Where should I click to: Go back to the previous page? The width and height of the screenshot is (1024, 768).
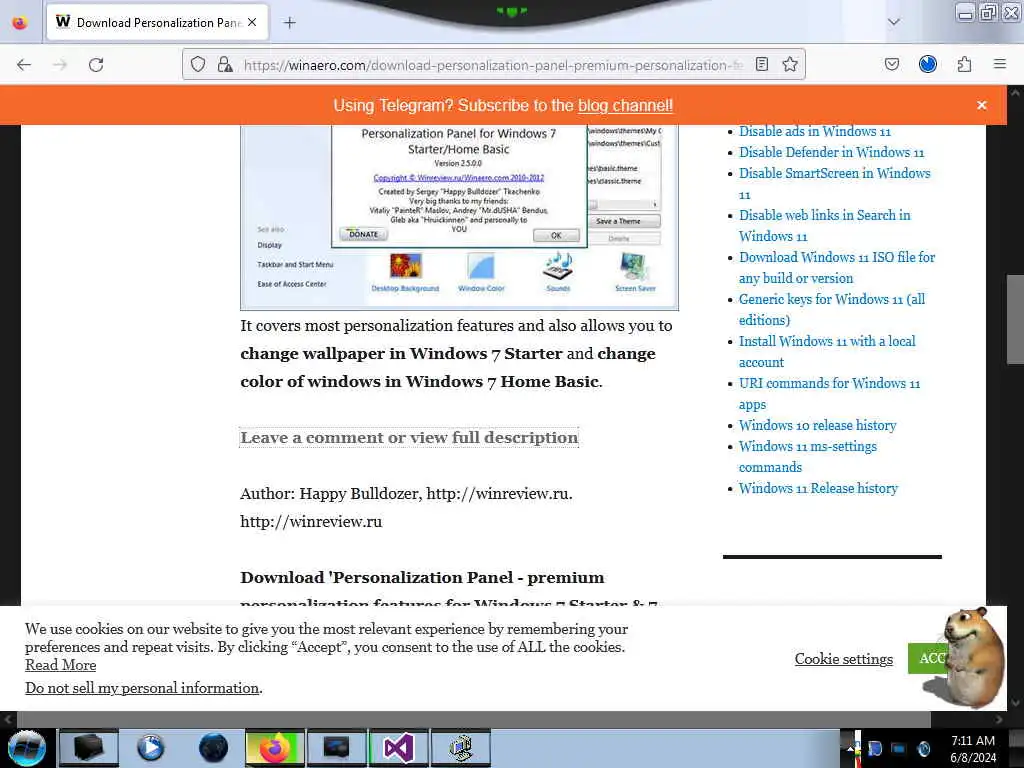[x=24, y=65]
